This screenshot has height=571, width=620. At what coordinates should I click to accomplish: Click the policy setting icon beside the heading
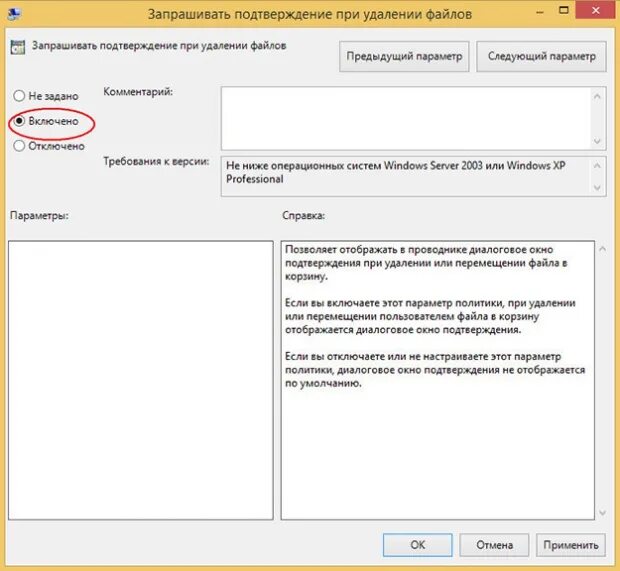click(18, 47)
